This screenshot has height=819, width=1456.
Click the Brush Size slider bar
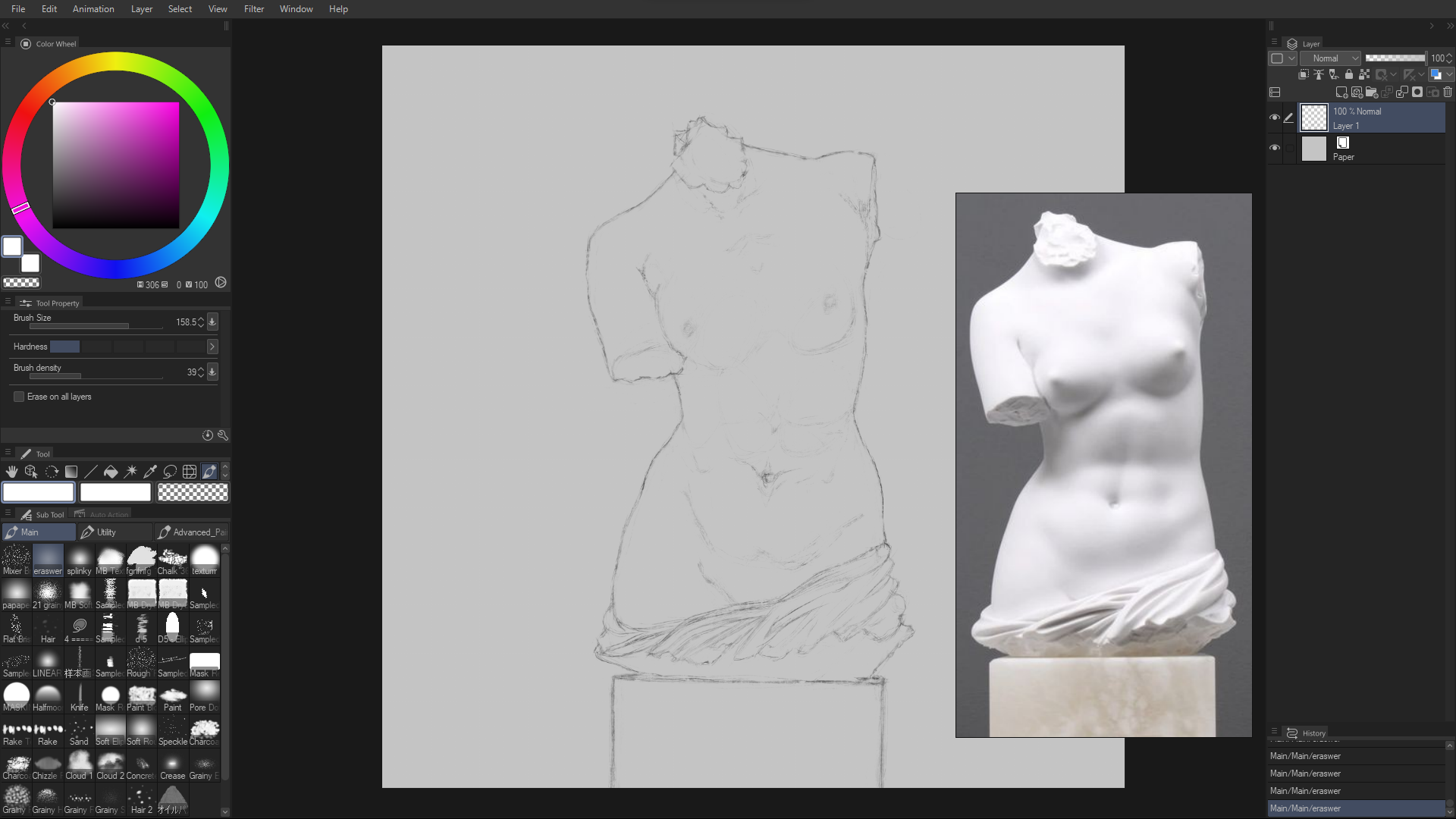96,326
